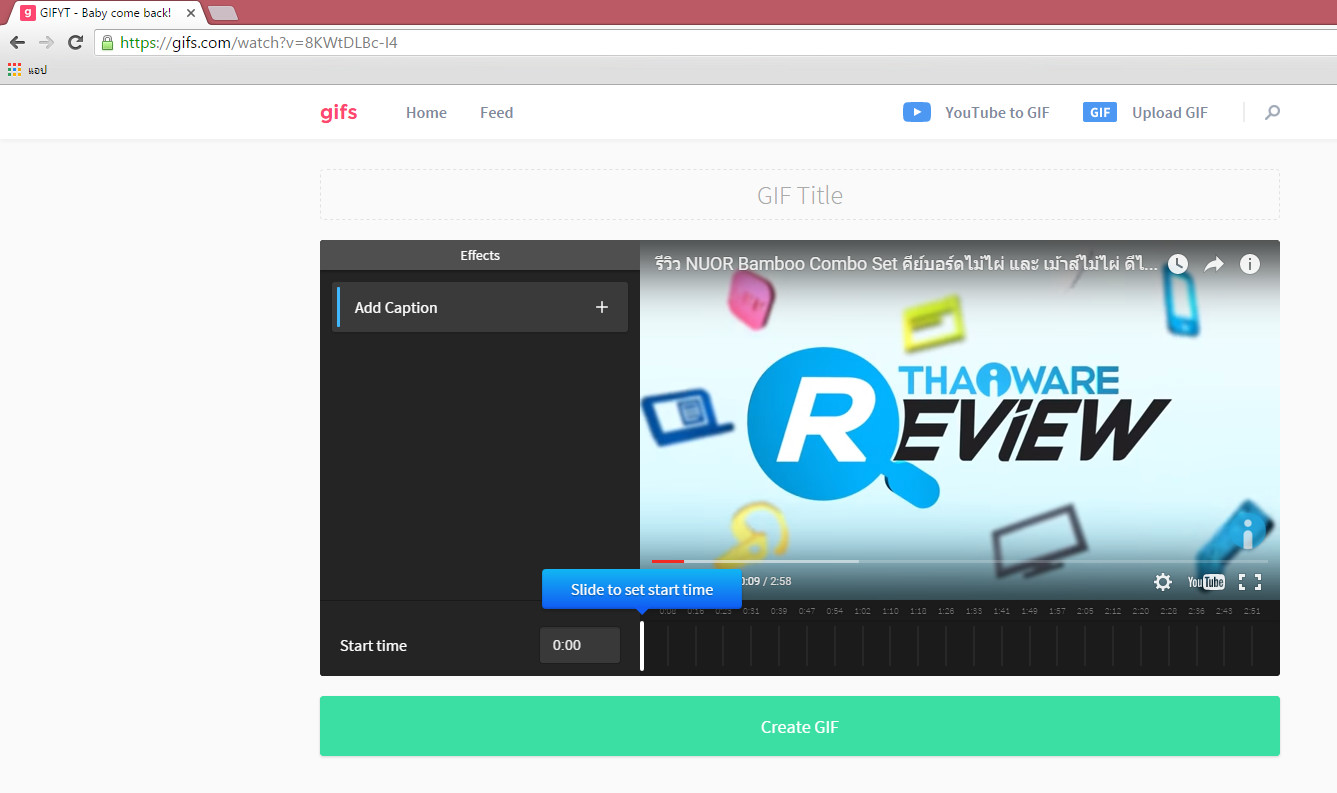
Task: Click the green padlock security icon
Action: [107, 42]
